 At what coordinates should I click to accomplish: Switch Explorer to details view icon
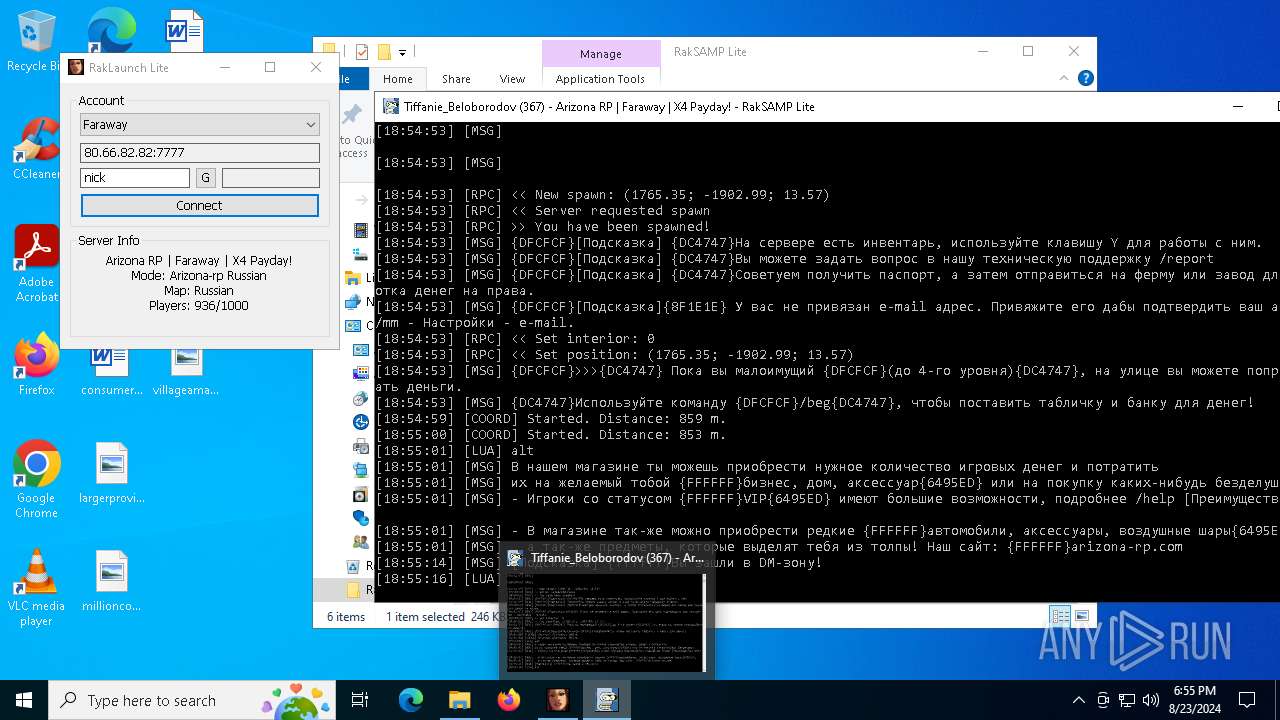[1059, 616]
